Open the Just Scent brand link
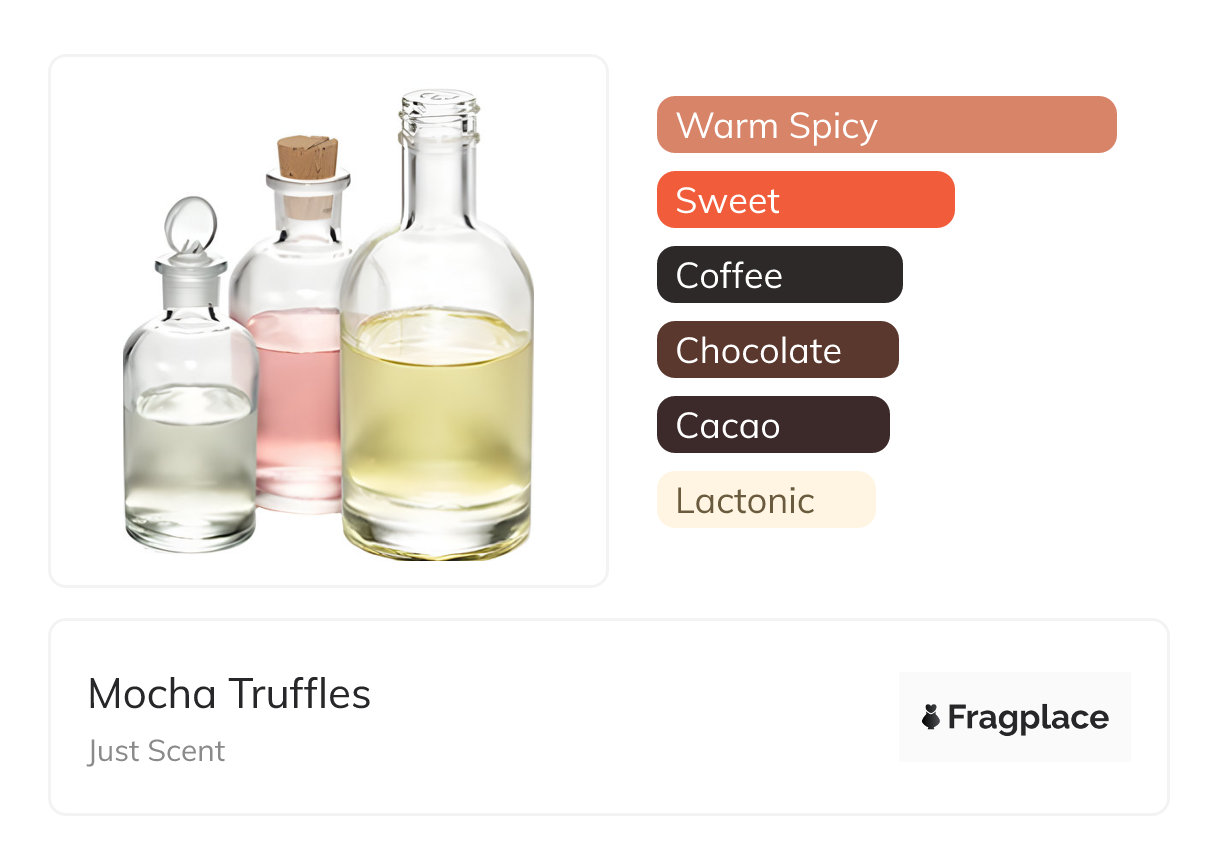Screen dimensions: 1218x864 156,751
